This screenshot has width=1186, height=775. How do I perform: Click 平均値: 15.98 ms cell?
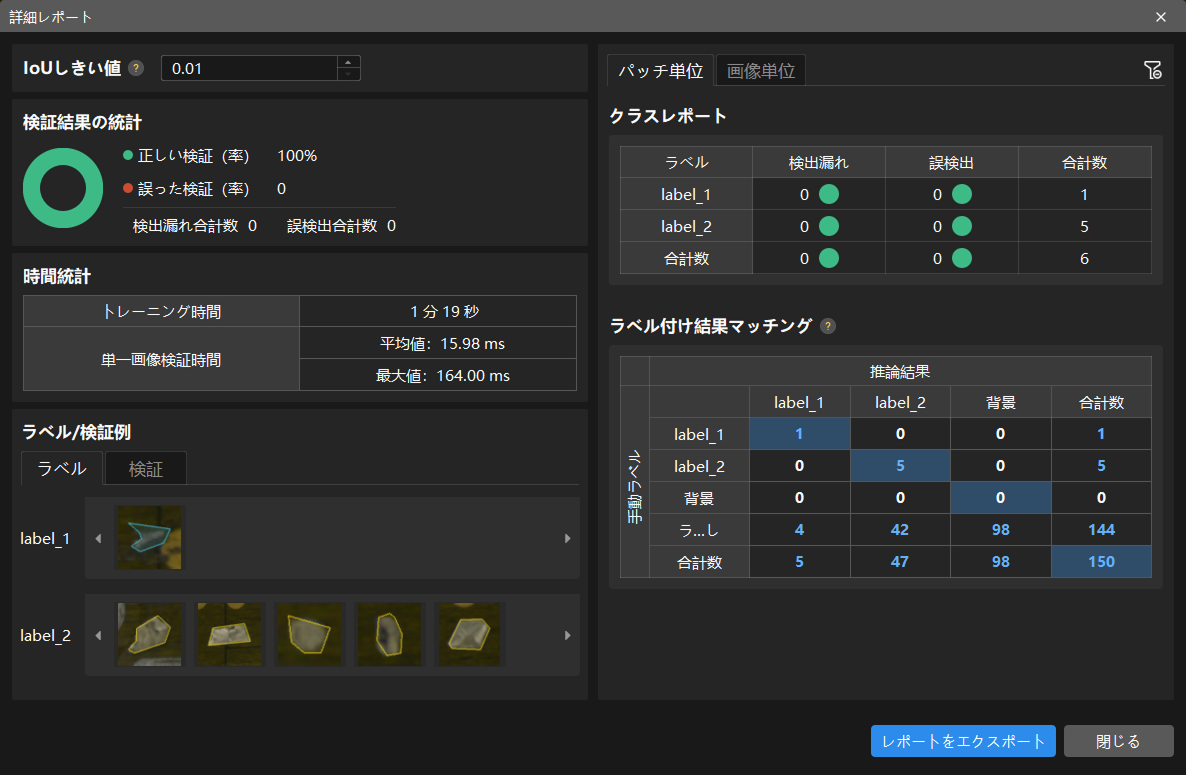coord(438,343)
